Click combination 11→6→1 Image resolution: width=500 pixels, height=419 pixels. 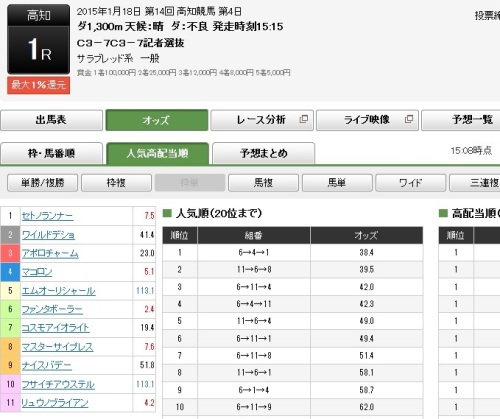254,373
